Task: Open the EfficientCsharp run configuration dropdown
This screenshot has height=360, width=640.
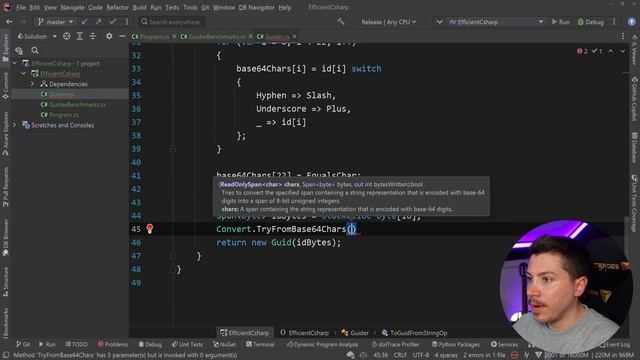Action: coord(496,22)
